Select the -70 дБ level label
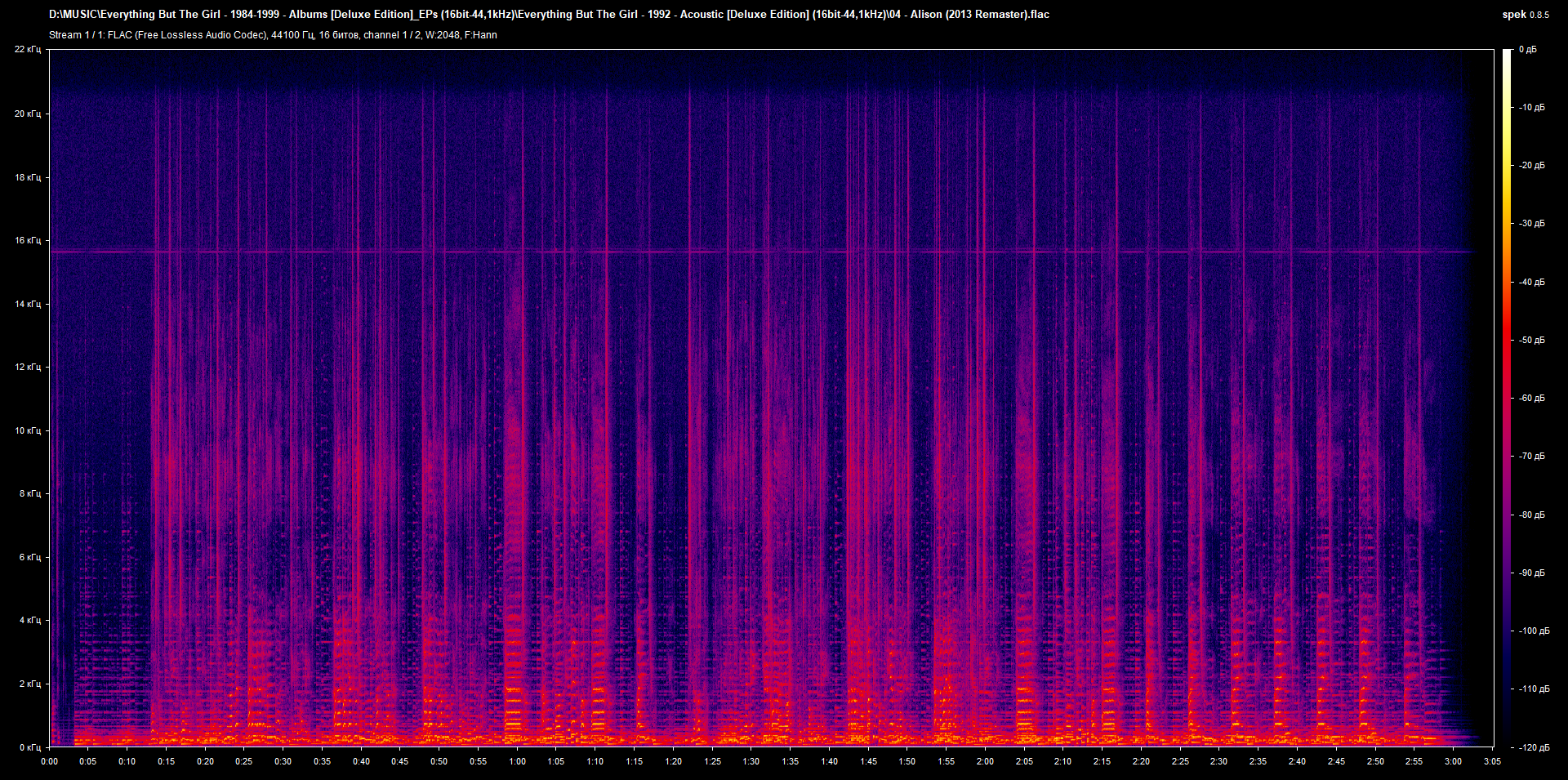 coord(1532,457)
